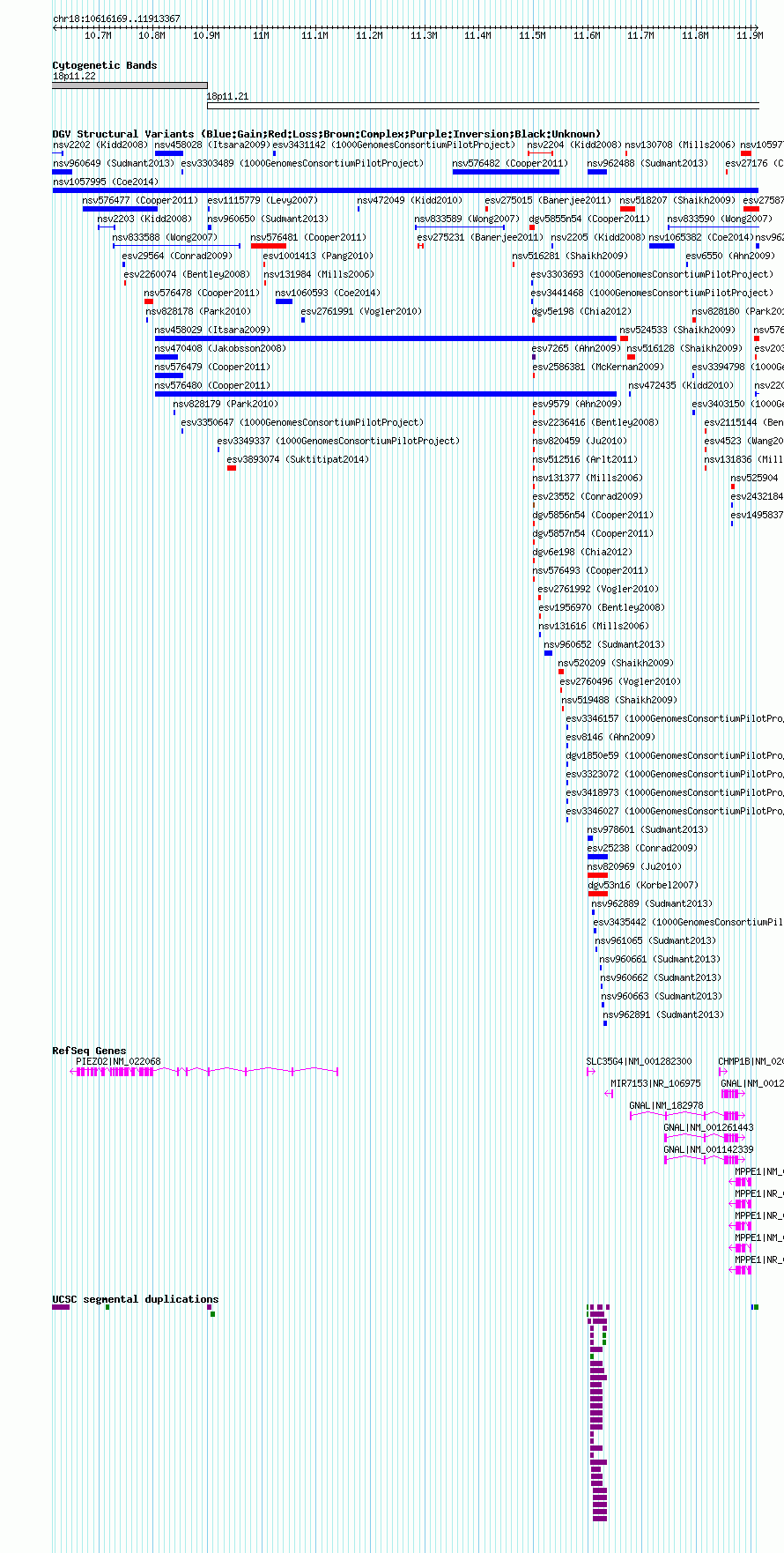Click variant nsv2204 (Kidd2008)
The image size is (784, 1553).
click(x=574, y=145)
